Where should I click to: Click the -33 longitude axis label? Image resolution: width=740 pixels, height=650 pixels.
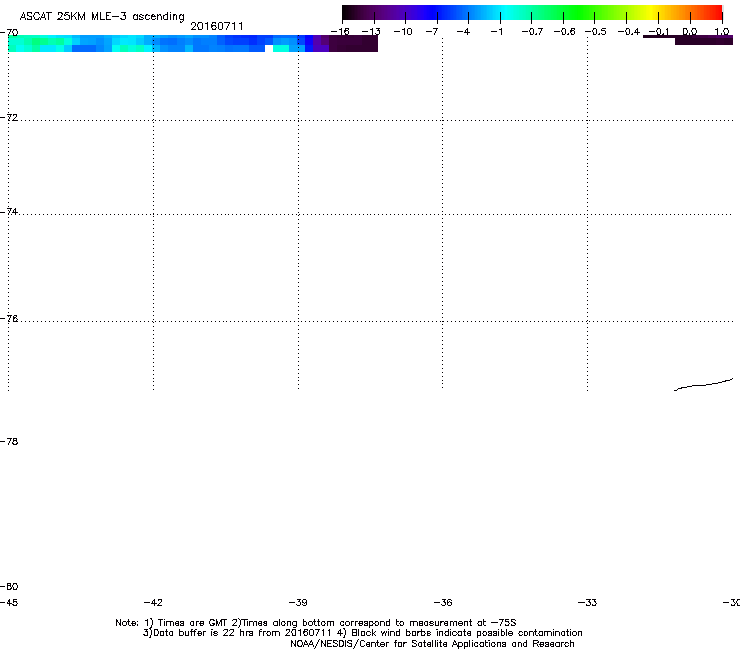point(587,602)
